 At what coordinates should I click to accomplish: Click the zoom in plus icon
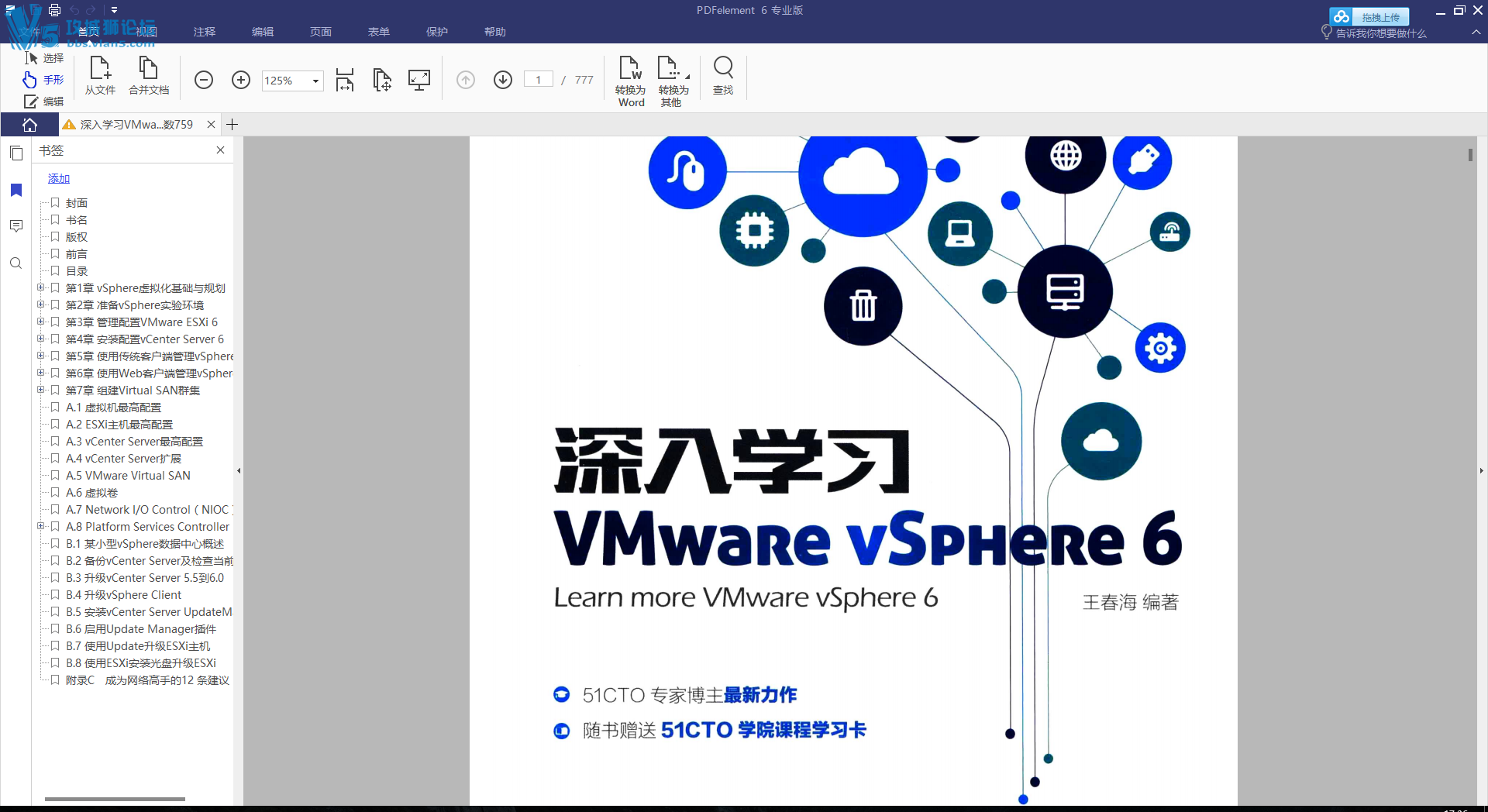click(241, 80)
